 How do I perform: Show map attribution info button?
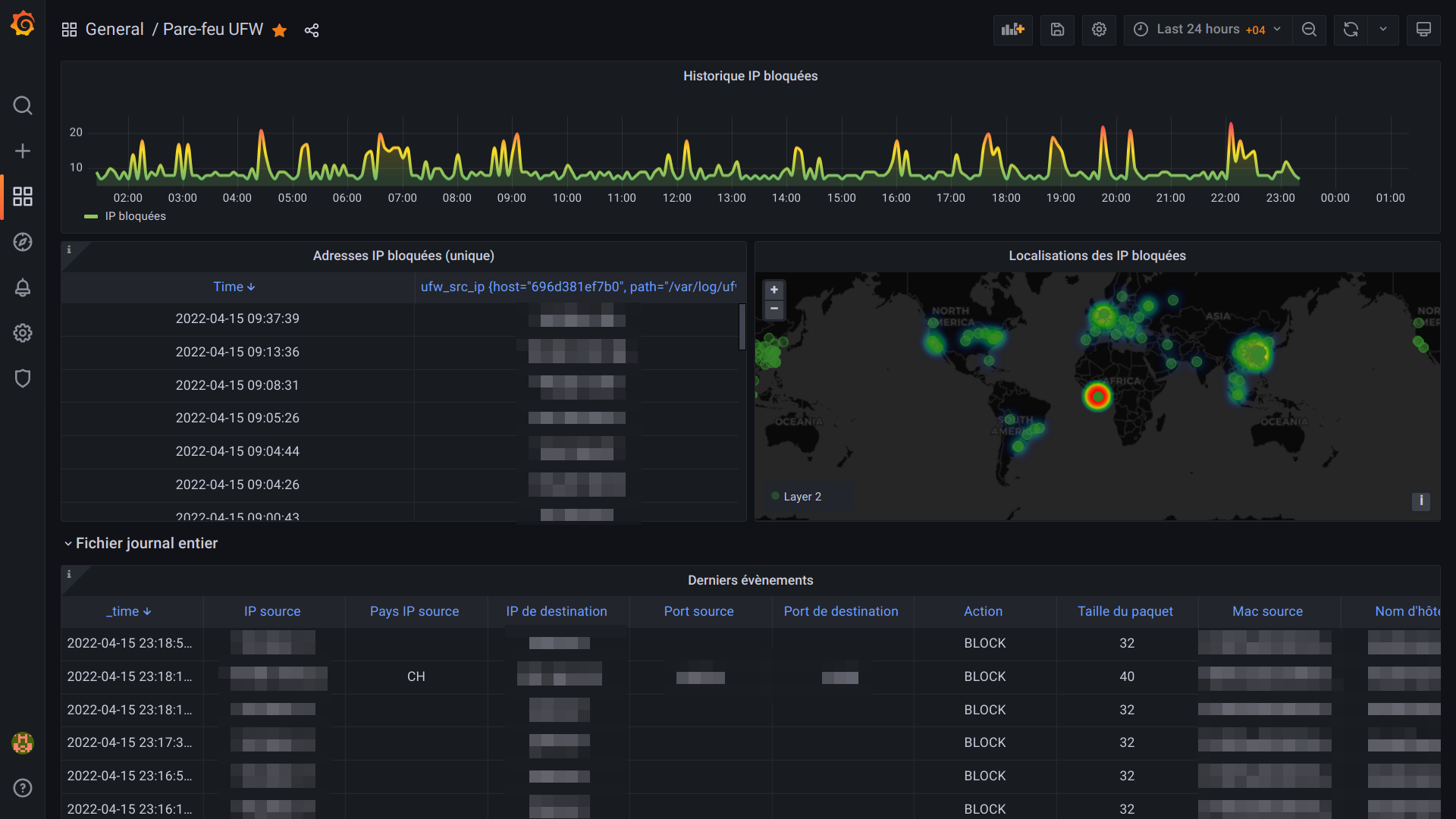pyautogui.click(x=1421, y=500)
